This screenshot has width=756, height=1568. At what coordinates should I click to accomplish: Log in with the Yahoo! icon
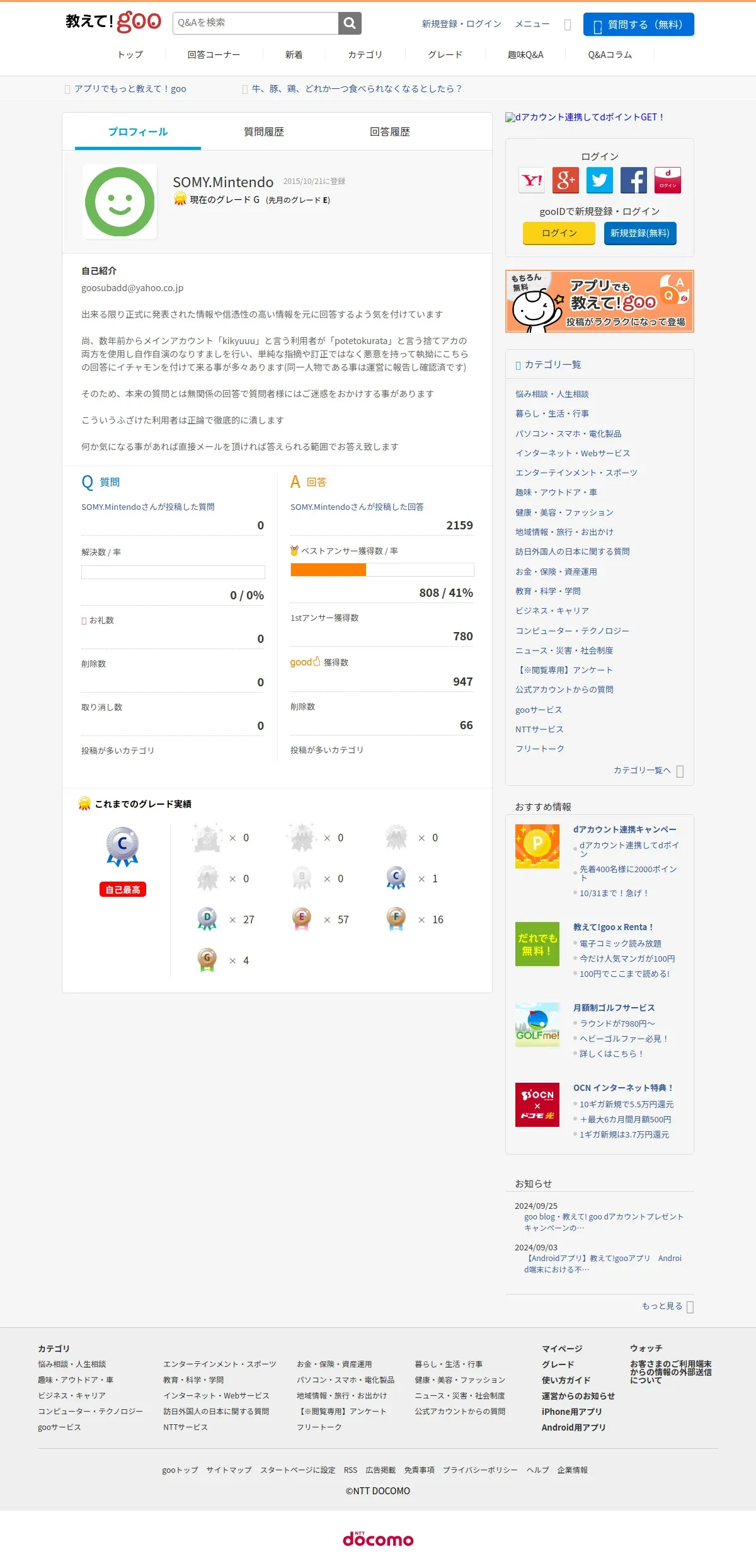coord(532,180)
